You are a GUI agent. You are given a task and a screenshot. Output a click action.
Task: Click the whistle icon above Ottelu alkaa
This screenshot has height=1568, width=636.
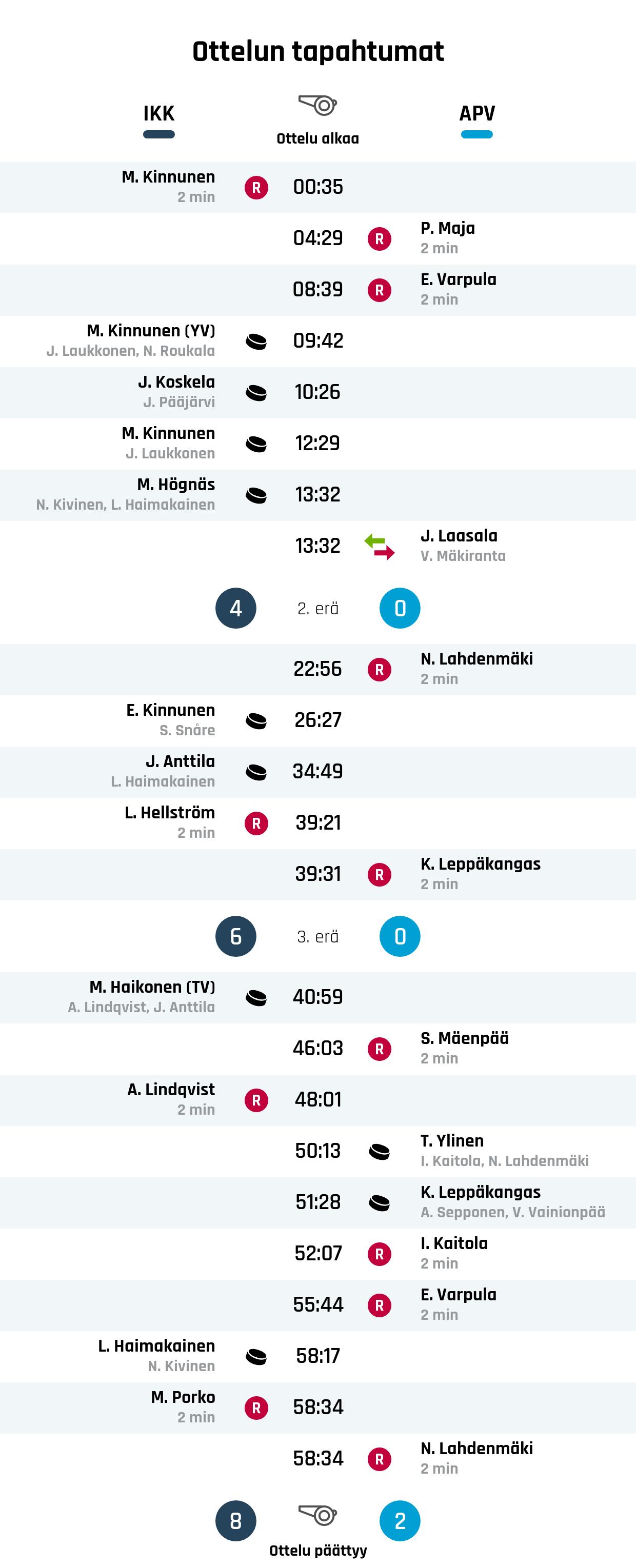tap(317, 105)
